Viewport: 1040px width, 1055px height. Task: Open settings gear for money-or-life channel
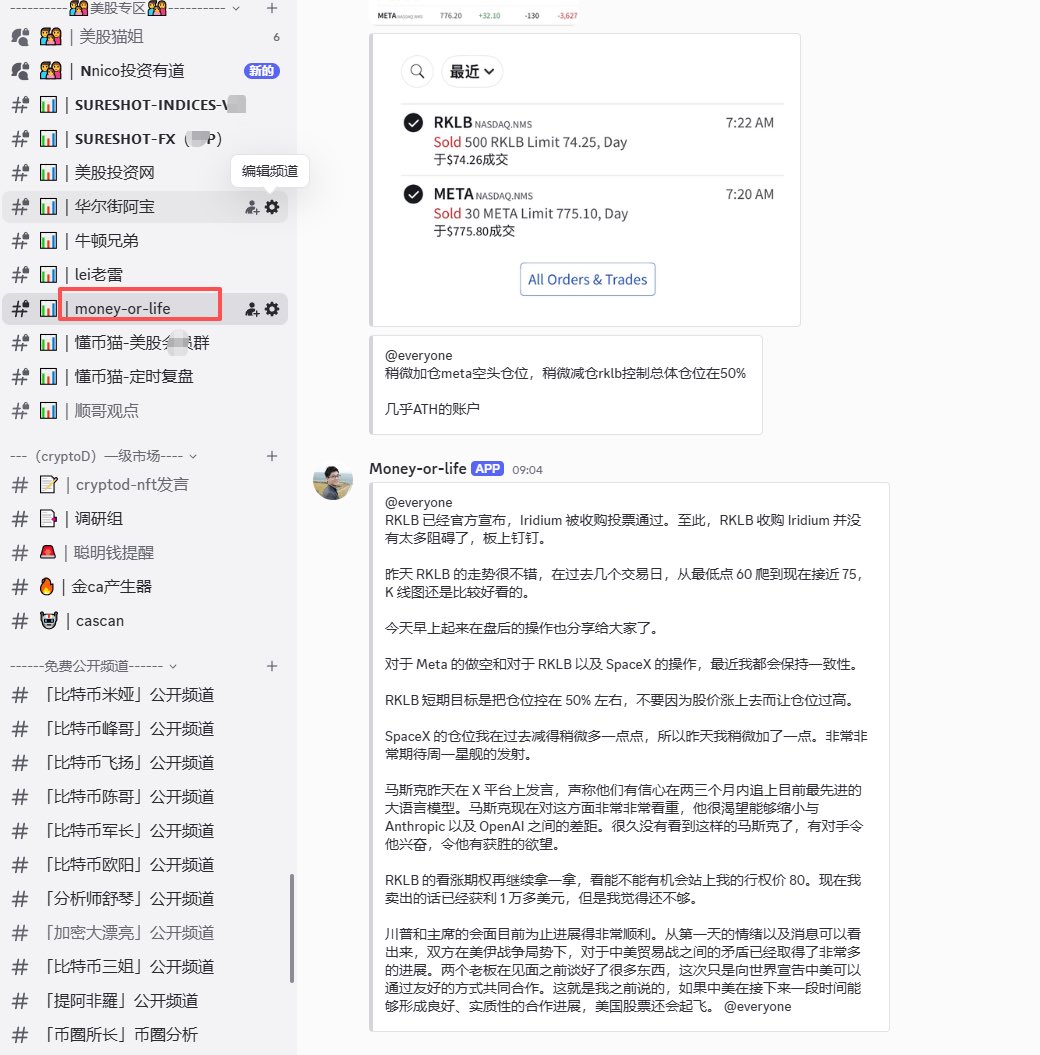click(x=272, y=309)
